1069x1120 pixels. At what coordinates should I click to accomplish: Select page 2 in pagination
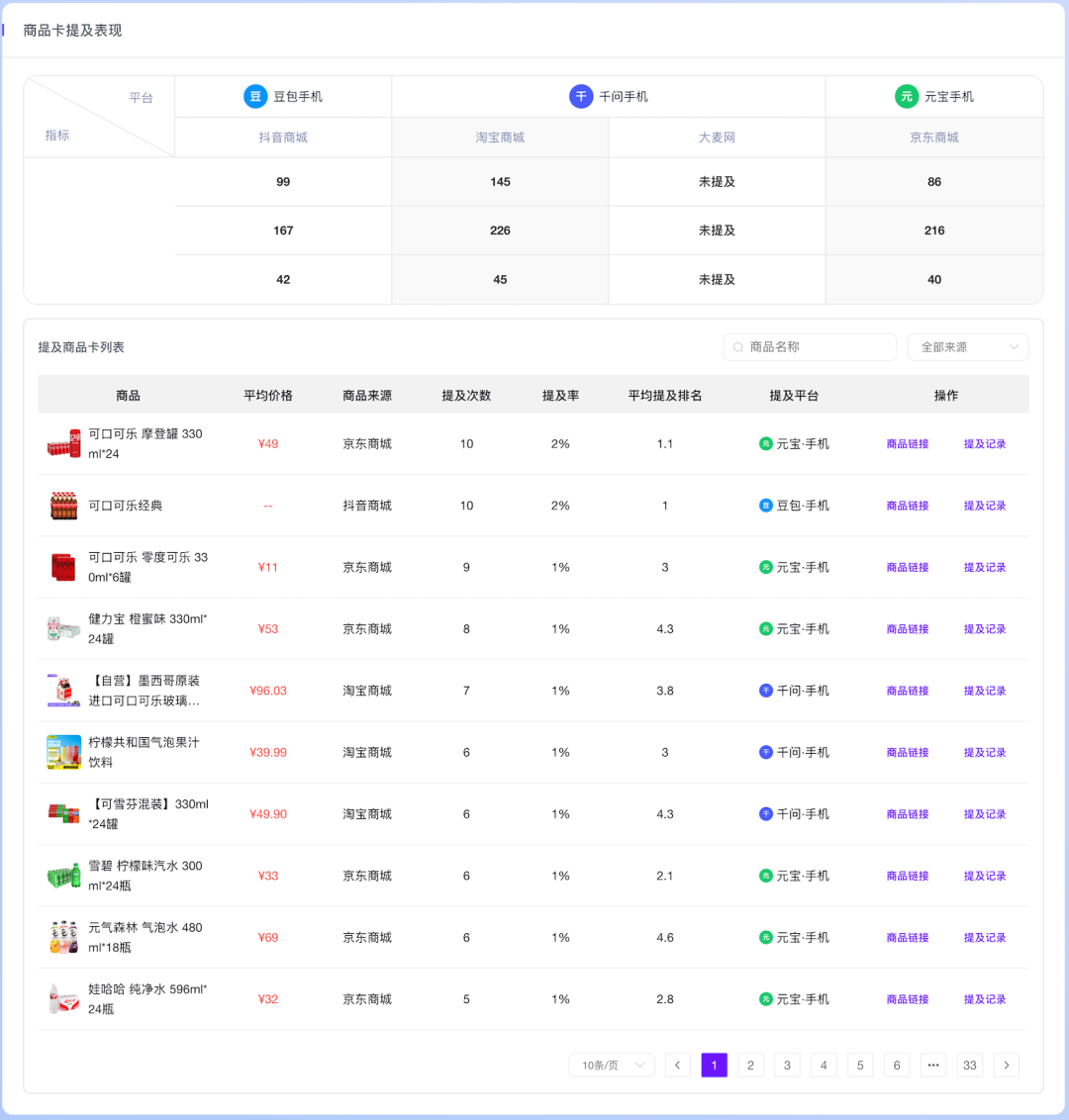point(750,1065)
